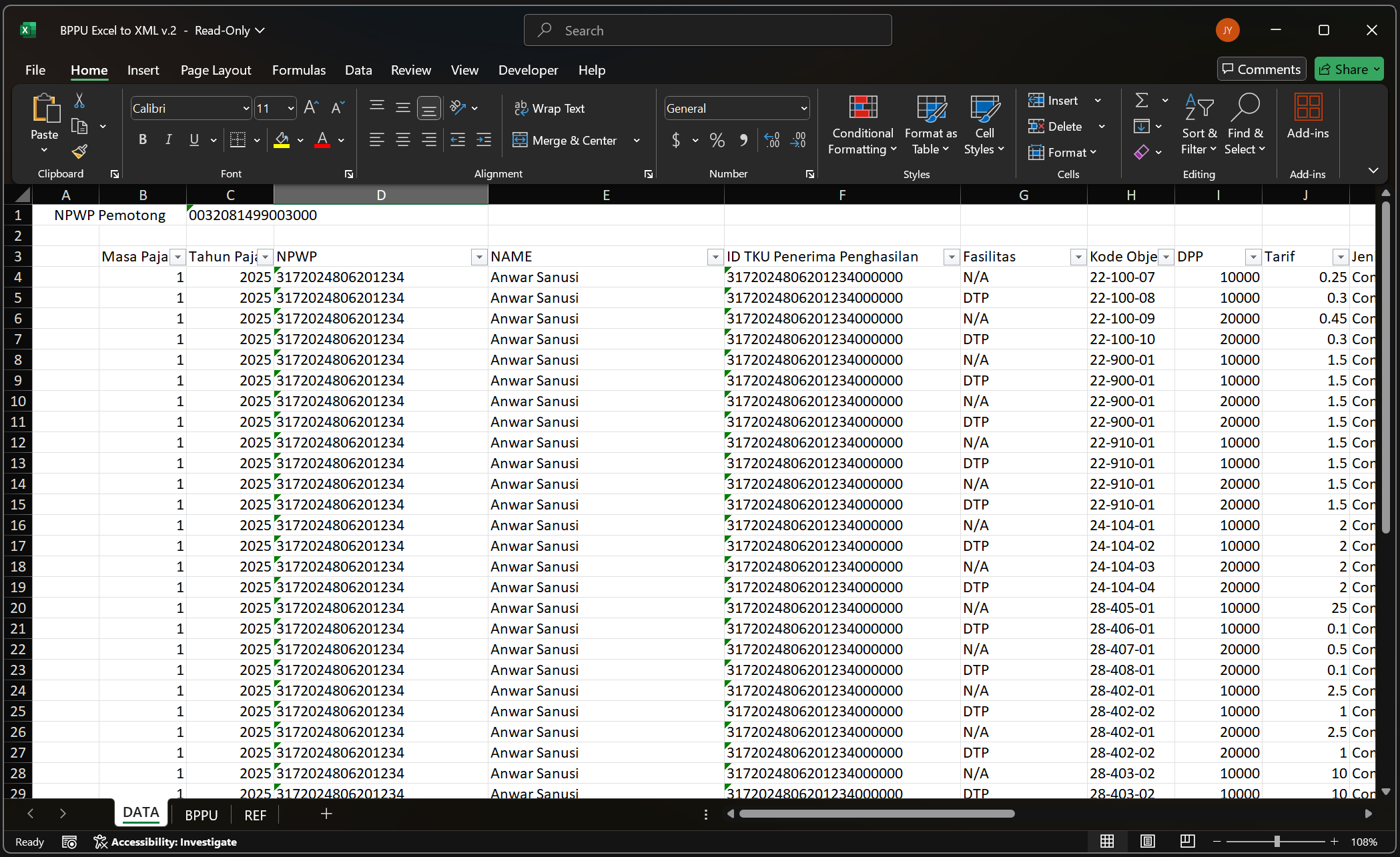The height and width of the screenshot is (857, 1400).
Task: Toggle Wrap Text on
Action: click(x=549, y=108)
